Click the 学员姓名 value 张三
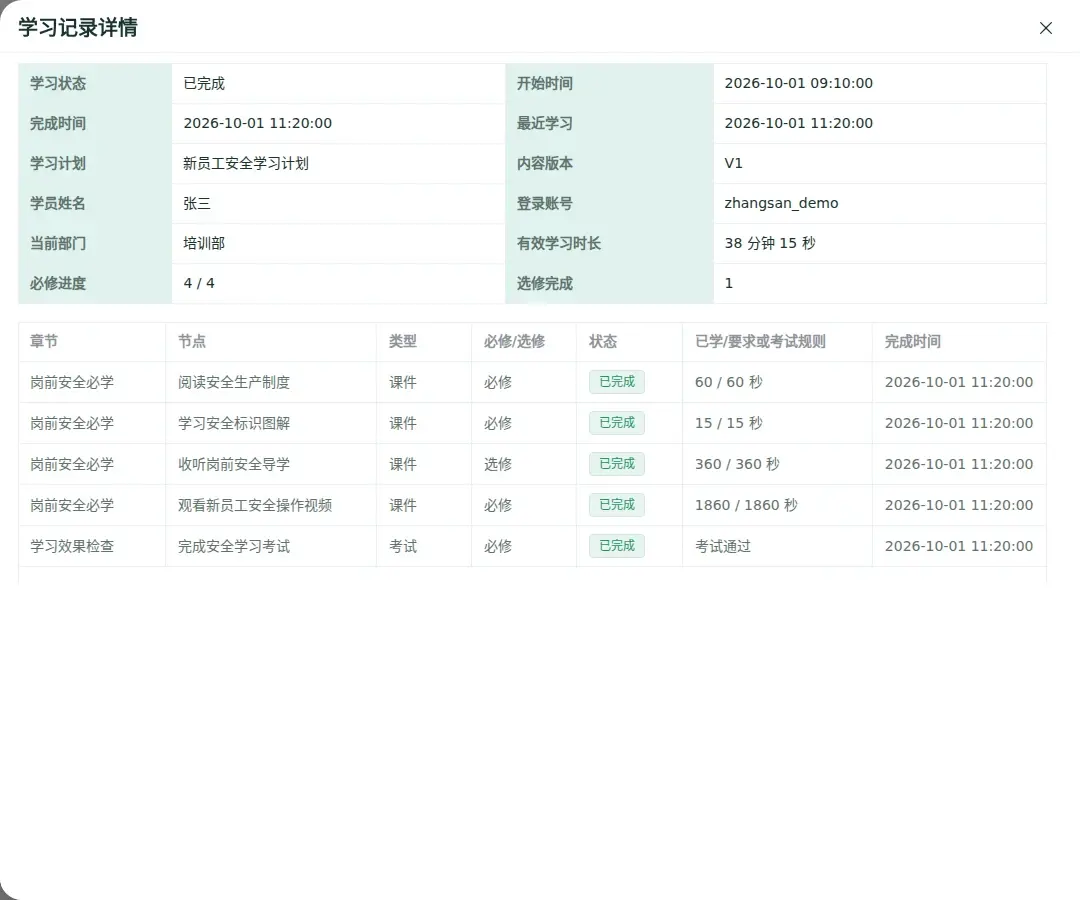 197,203
